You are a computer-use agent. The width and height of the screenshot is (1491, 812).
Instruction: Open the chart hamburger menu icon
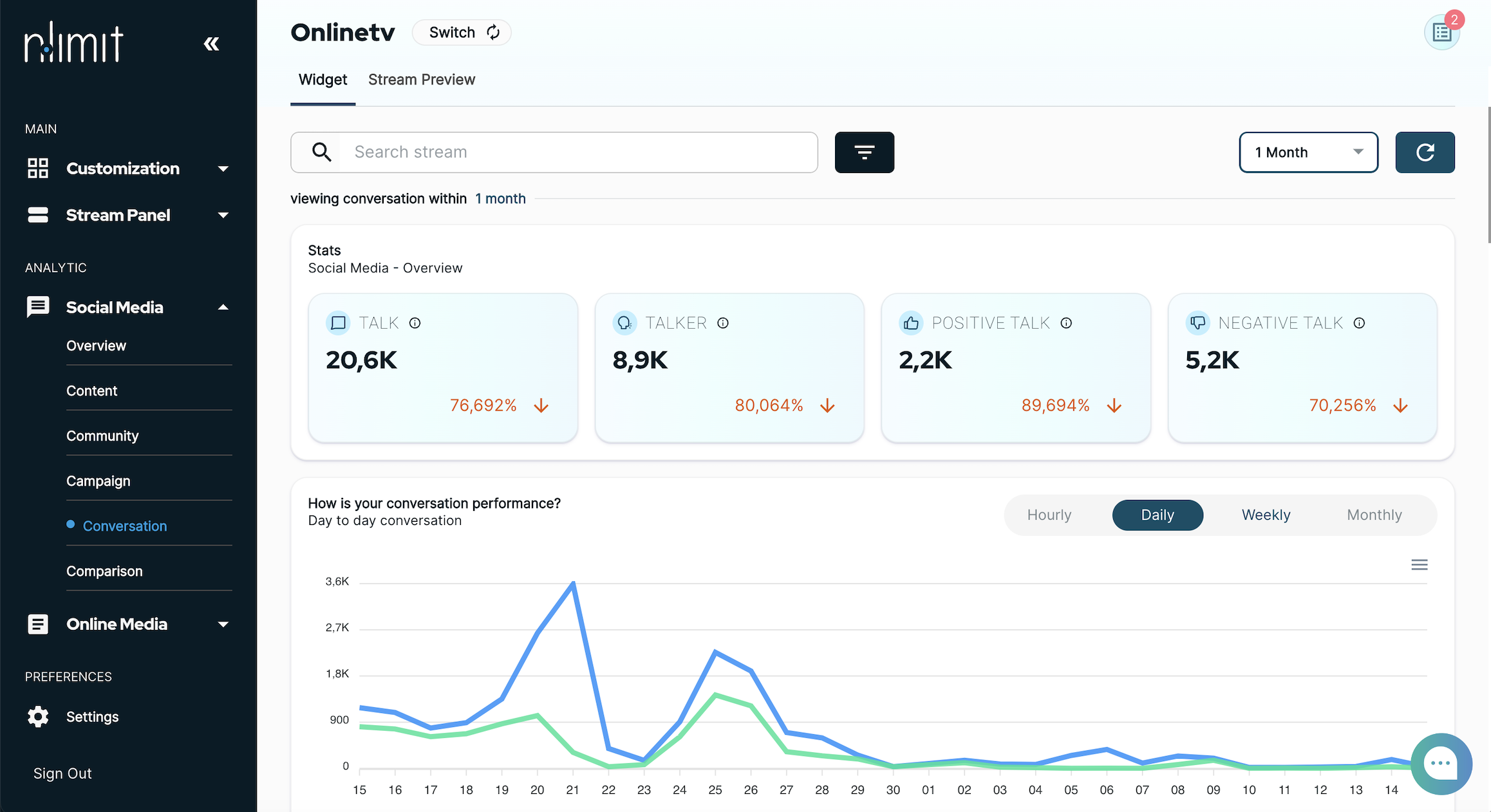(x=1420, y=565)
